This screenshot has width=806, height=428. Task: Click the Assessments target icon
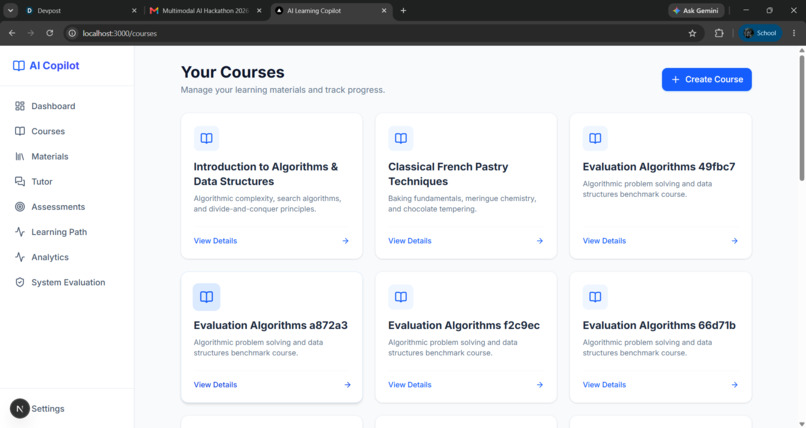[x=20, y=207]
